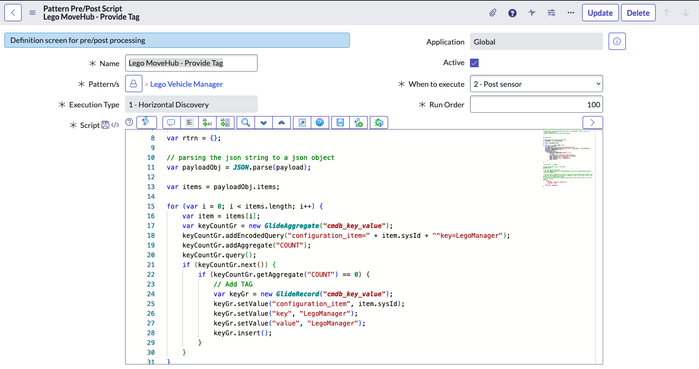Viewport: 699px width, 369px height.
Task: Click the format code toolbar icon
Action: tap(189, 123)
